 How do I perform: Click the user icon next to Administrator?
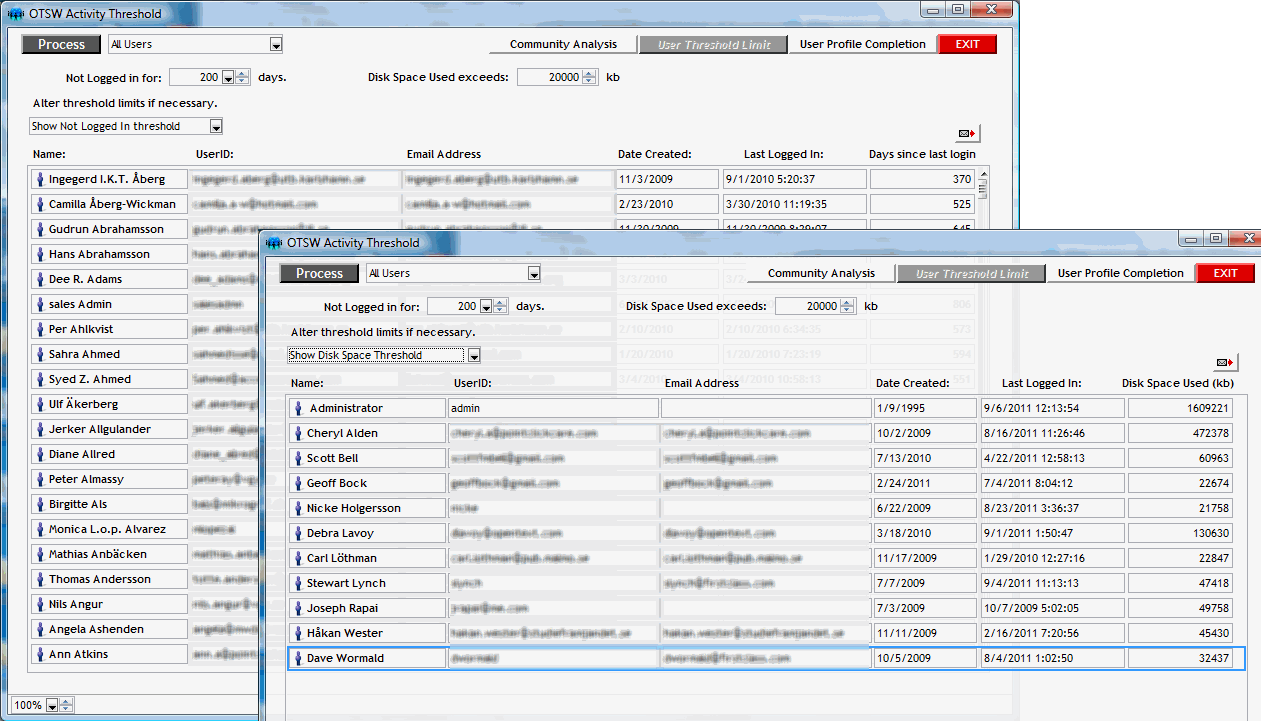pos(297,408)
